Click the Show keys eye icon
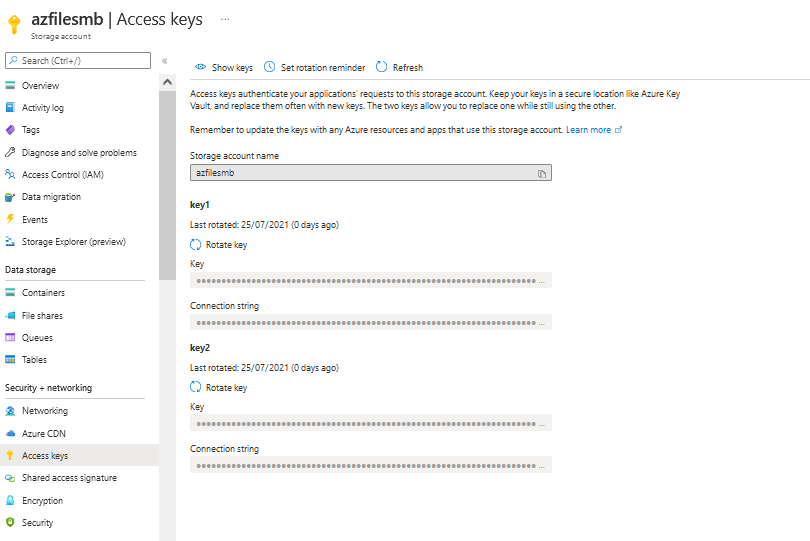Screen dimensions: 810x541 click(200, 67)
